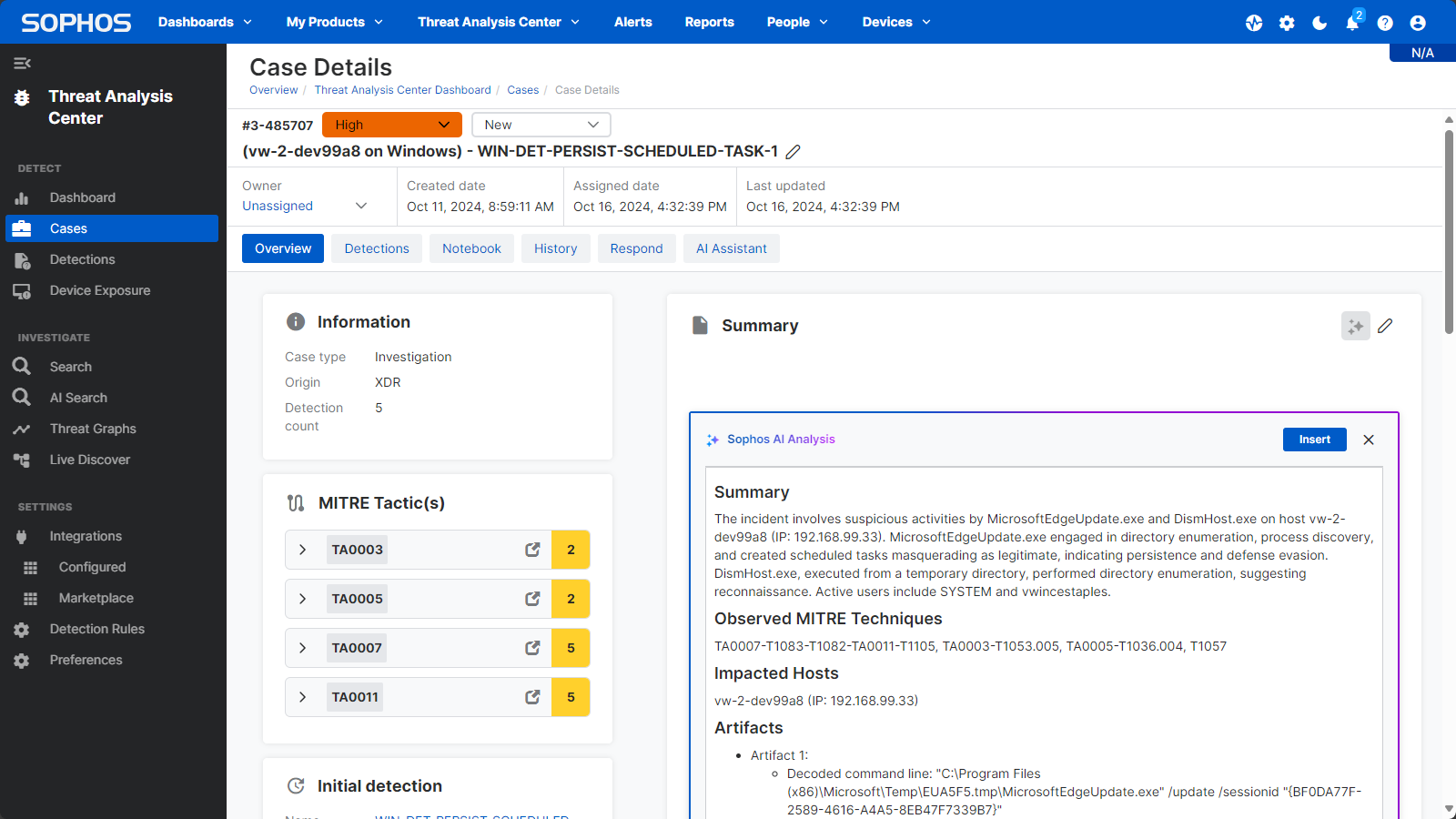Click the Integrations plug icon
Viewport: 1456px width, 819px height.
(22, 537)
